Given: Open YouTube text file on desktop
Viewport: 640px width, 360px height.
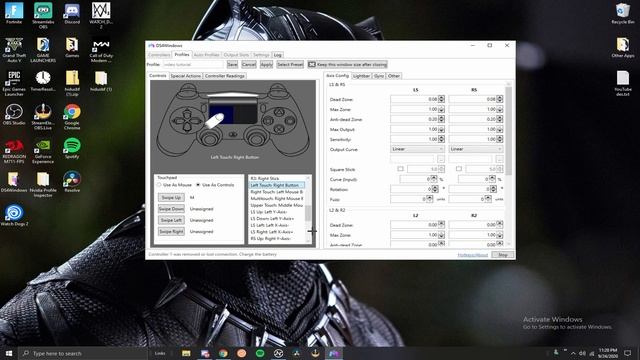Looking at the screenshot, I should point(623,83).
